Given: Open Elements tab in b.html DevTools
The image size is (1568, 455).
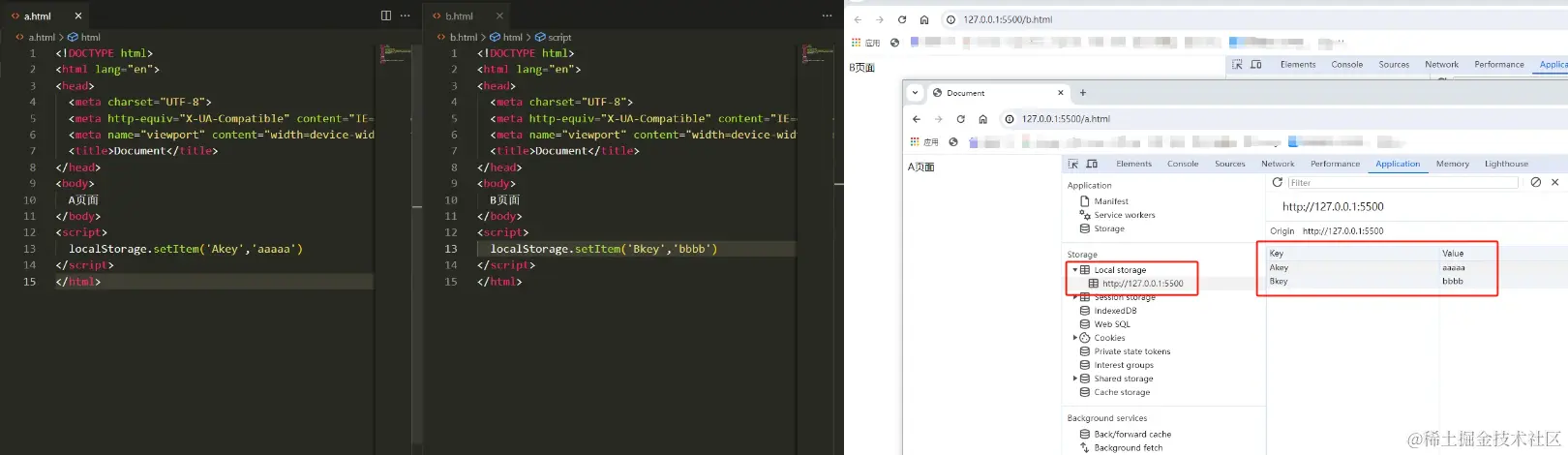Looking at the screenshot, I should click(x=1298, y=65).
